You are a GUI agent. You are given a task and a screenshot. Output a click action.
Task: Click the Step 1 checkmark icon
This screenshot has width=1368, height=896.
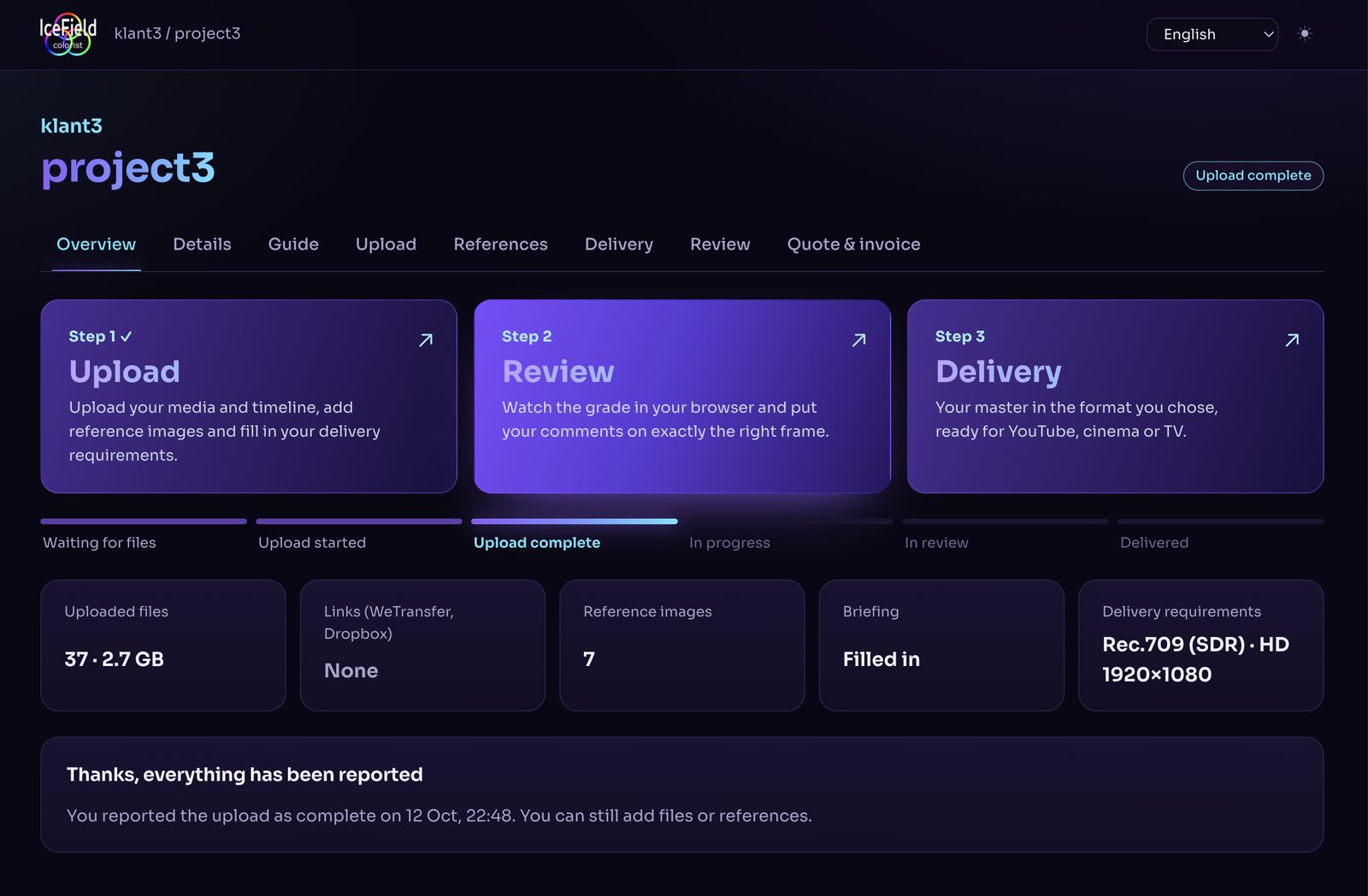pyautogui.click(x=127, y=337)
